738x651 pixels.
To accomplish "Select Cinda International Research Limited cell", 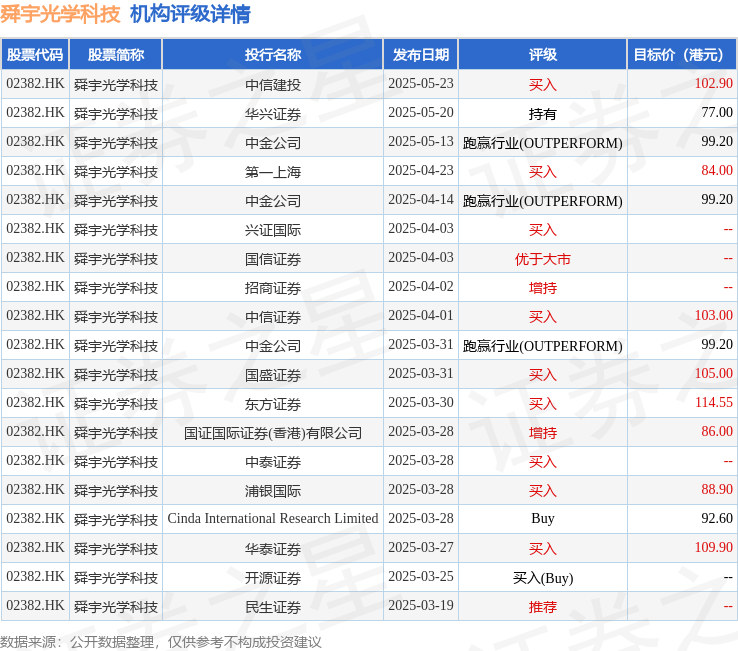I will (x=273, y=518).
